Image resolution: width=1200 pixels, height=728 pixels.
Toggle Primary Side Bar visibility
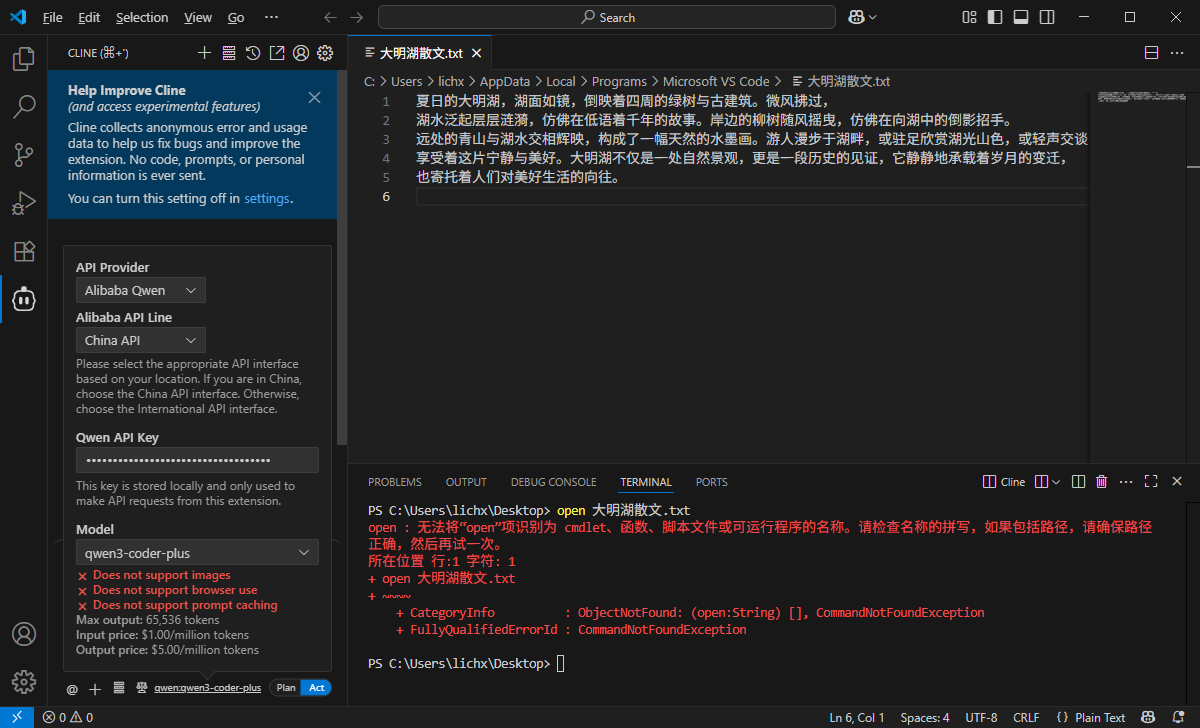coord(994,17)
